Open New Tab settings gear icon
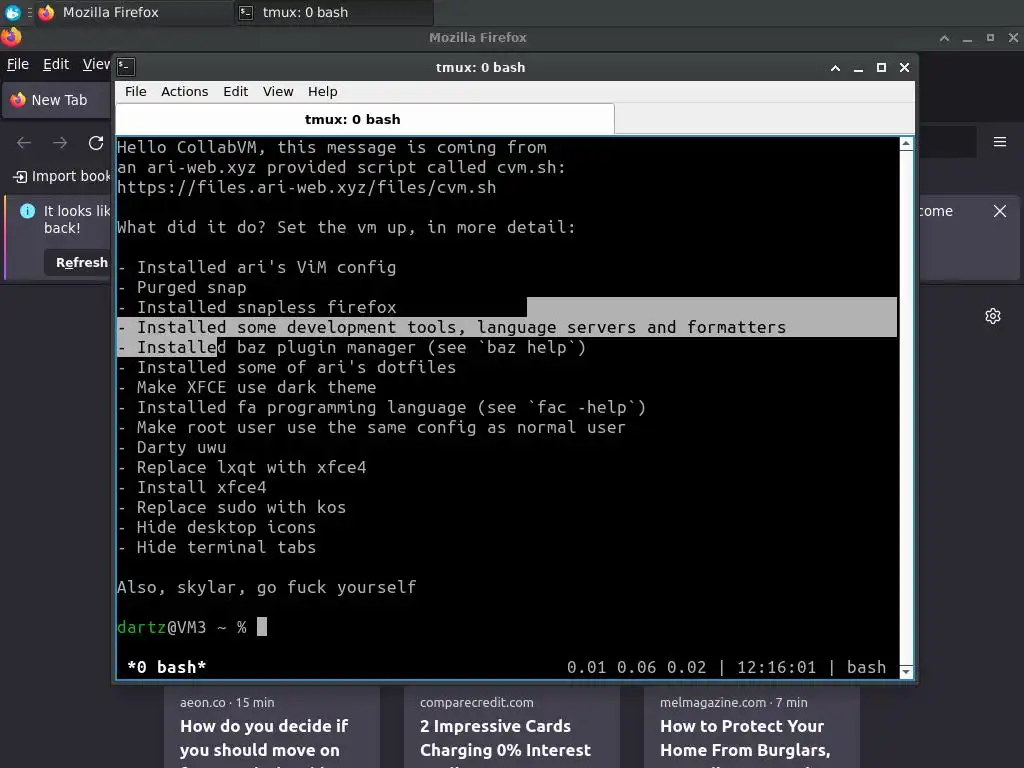 993,316
